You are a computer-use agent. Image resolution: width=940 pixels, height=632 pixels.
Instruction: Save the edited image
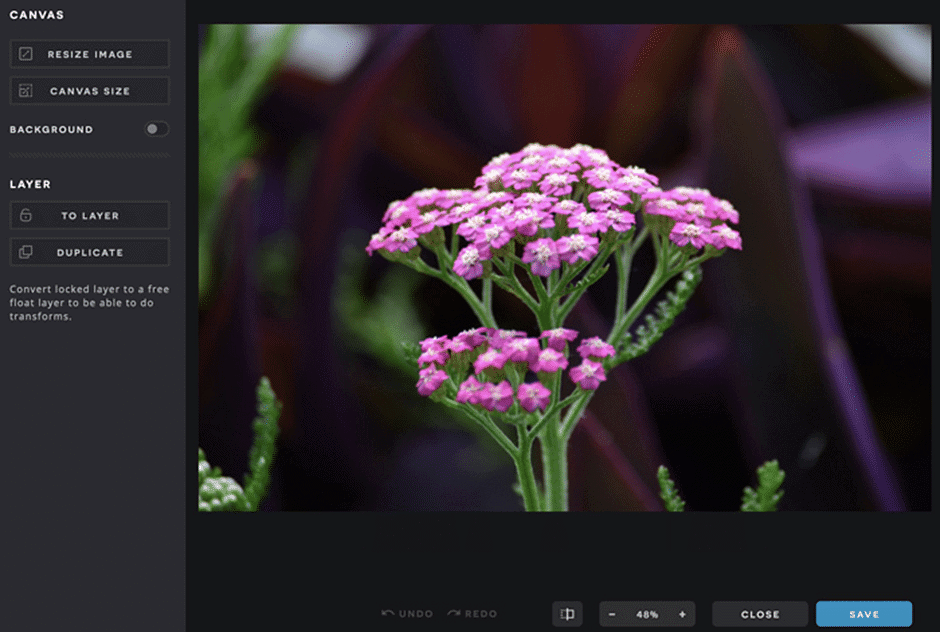[x=863, y=614]
